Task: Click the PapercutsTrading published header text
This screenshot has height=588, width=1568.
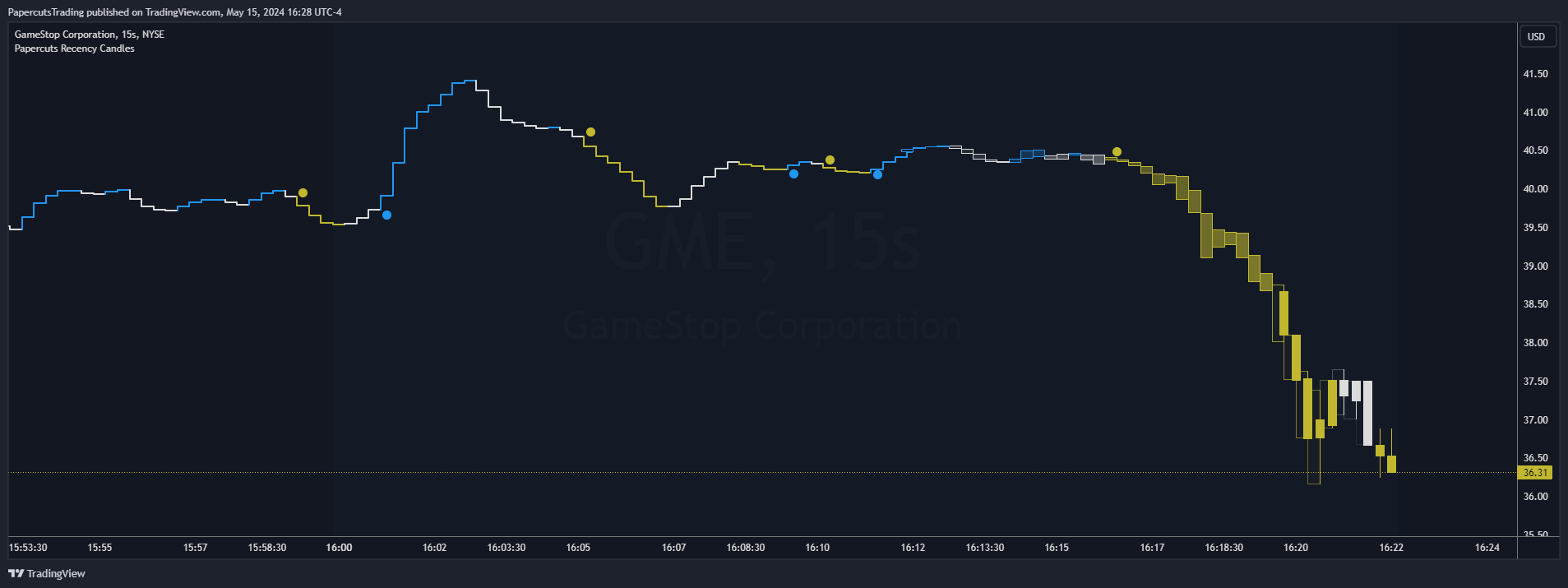Action: 174,12
